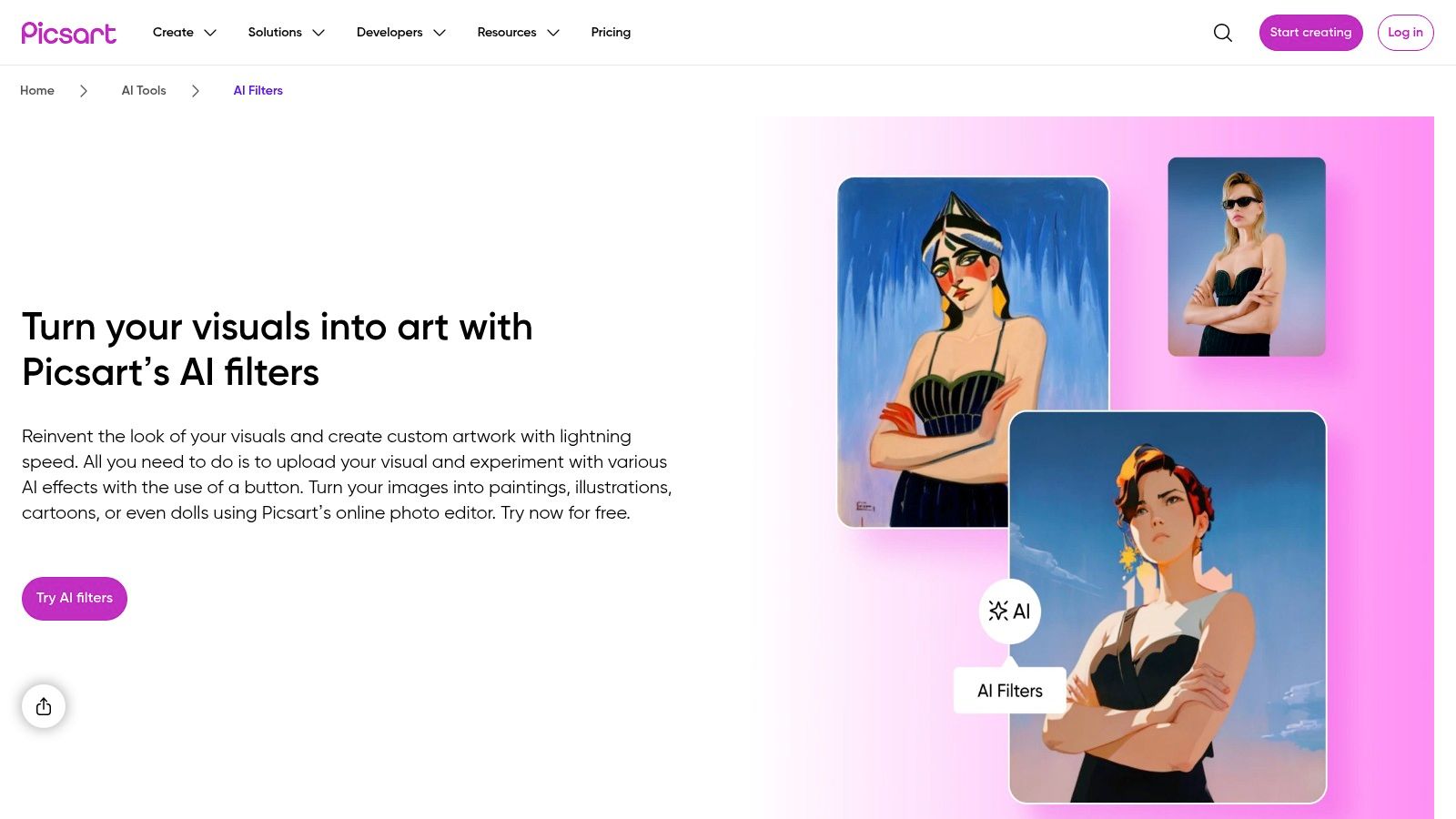Select the cubist painting style image
The image size is (1456, 819).
click(x=973, y=351)
